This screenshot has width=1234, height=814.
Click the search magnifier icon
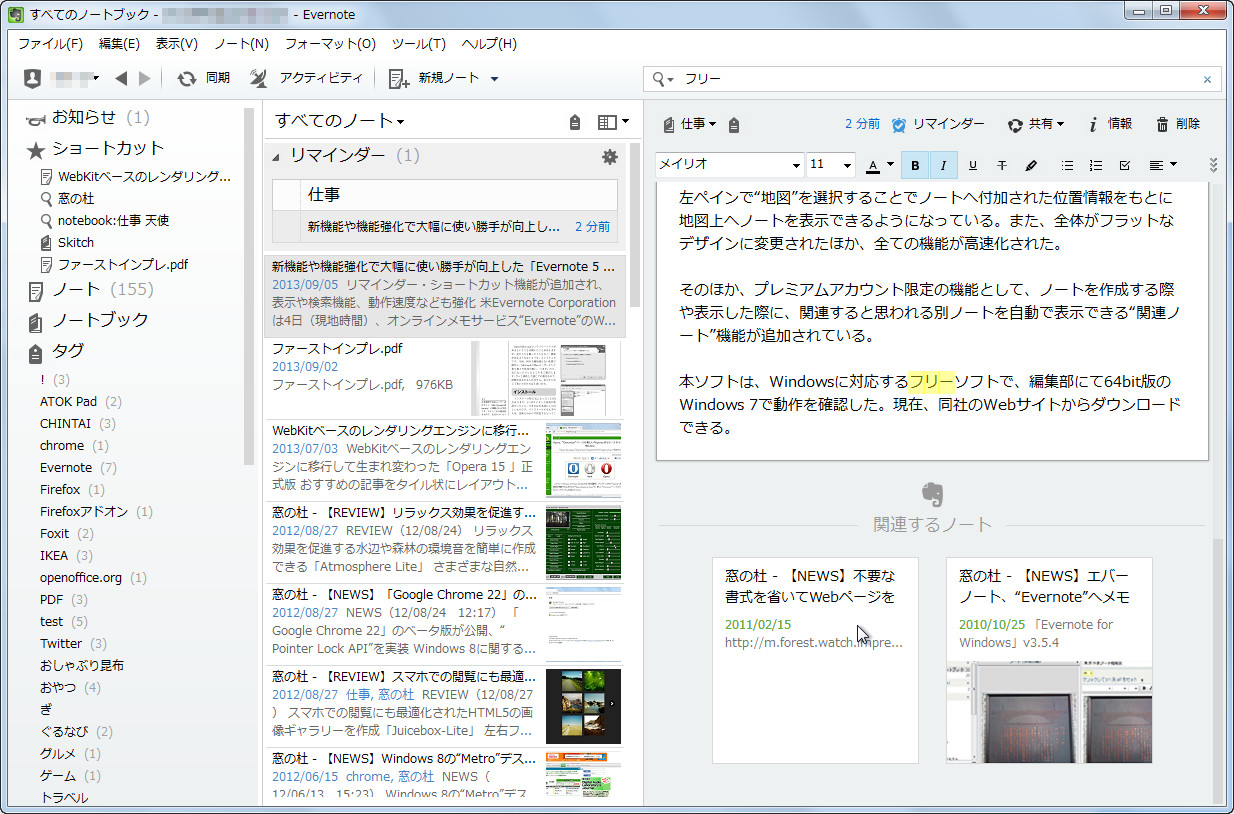point(658,79)
